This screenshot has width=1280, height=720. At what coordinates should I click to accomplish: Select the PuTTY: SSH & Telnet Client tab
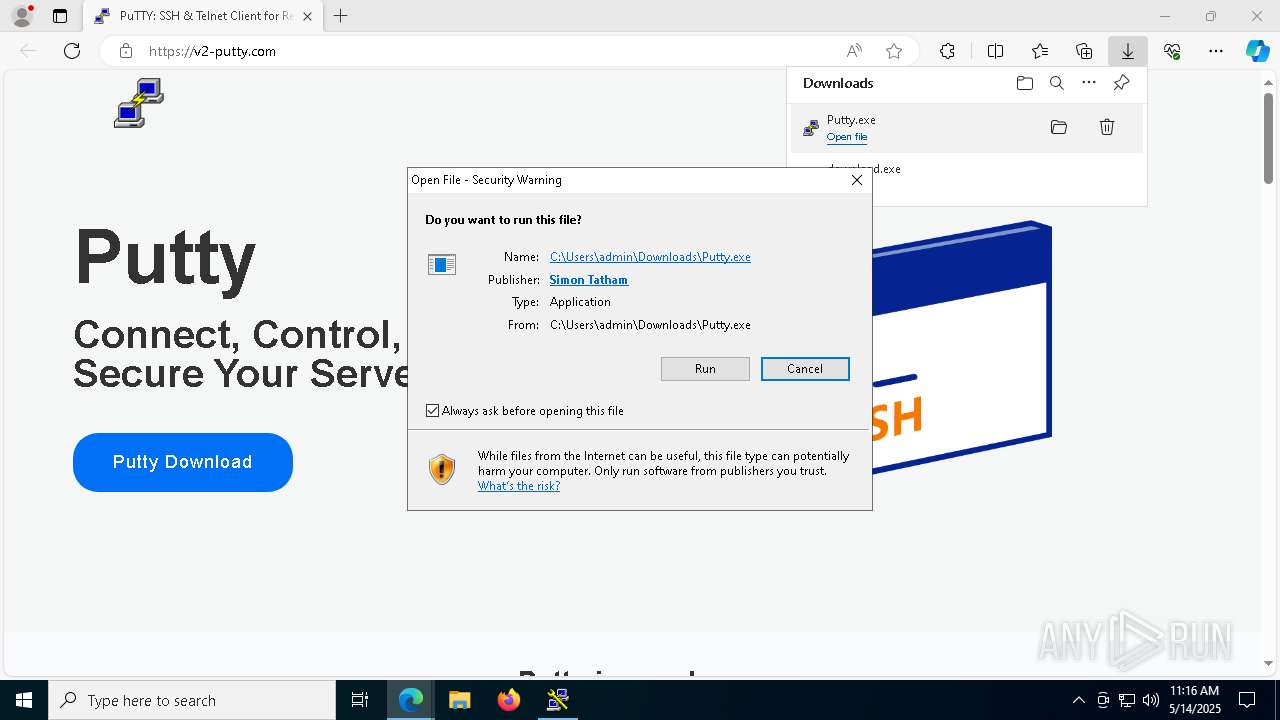pyautogui.click(x=201, y=16)
